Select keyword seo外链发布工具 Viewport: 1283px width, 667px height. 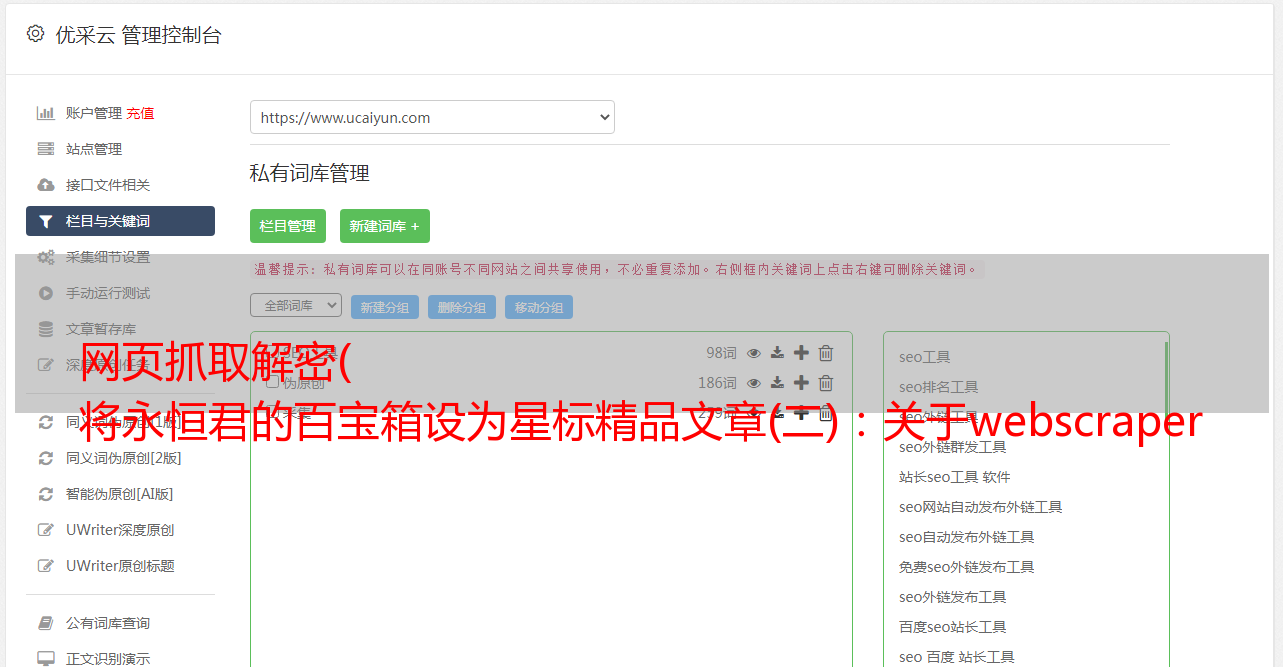click(952, 597)
